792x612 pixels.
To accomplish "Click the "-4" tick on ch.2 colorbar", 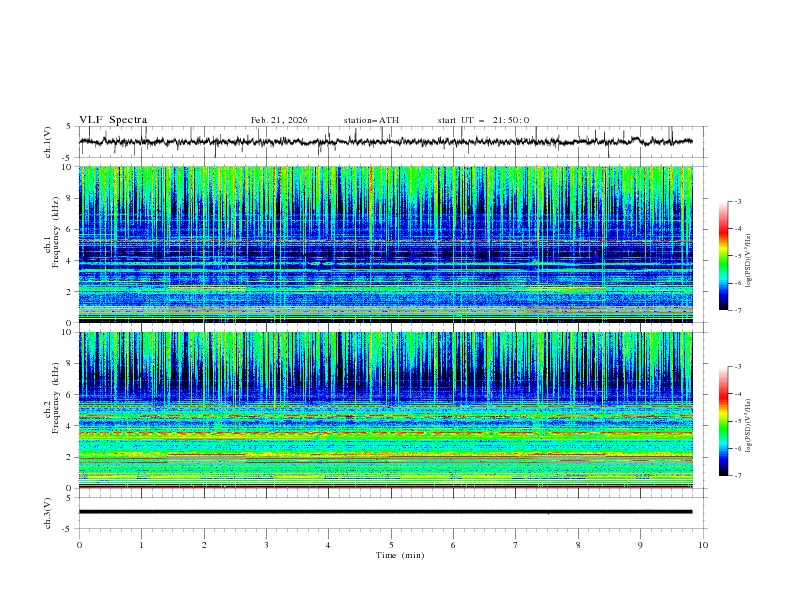I will [x=737, y=394].
